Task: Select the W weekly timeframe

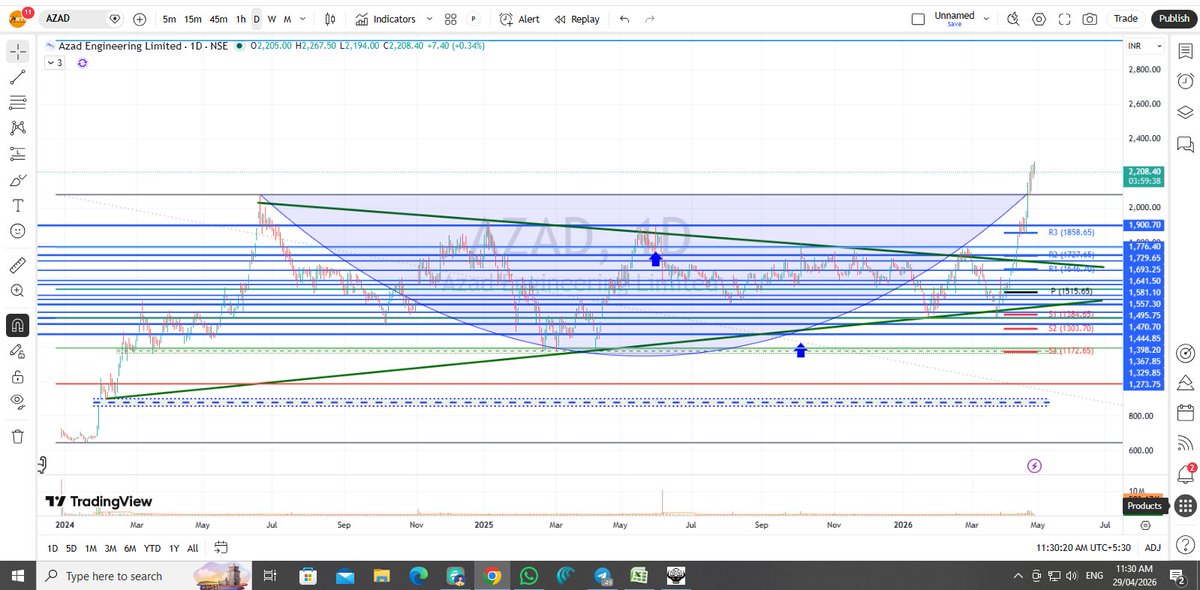Action: [x=272, y=19]
